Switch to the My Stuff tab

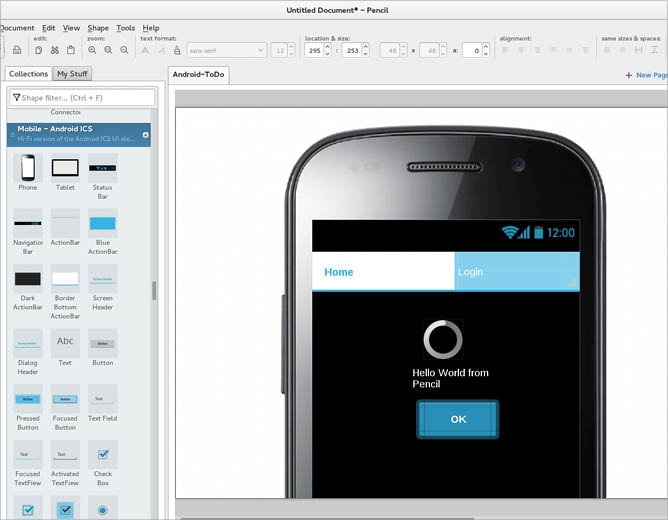pyautogui.click(x=72, y=74)
